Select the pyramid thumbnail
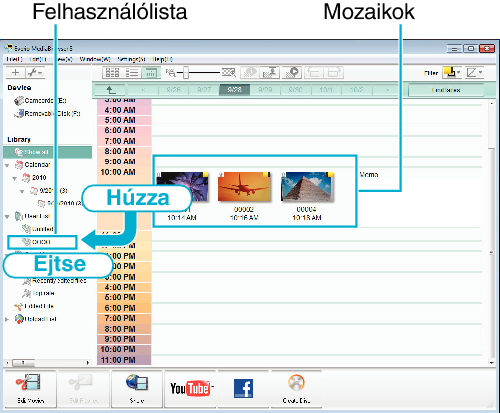 [307, 187]
